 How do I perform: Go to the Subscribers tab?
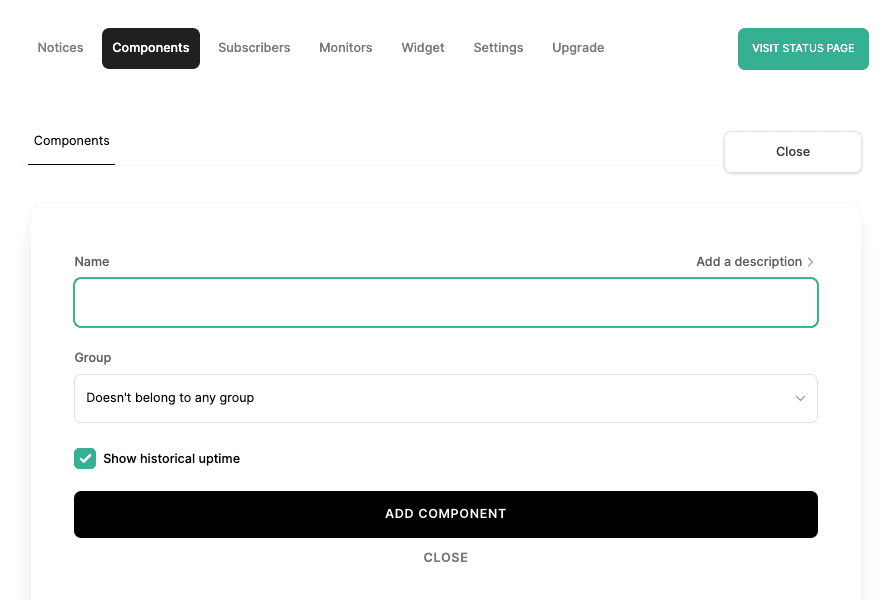tap(254, 48)
